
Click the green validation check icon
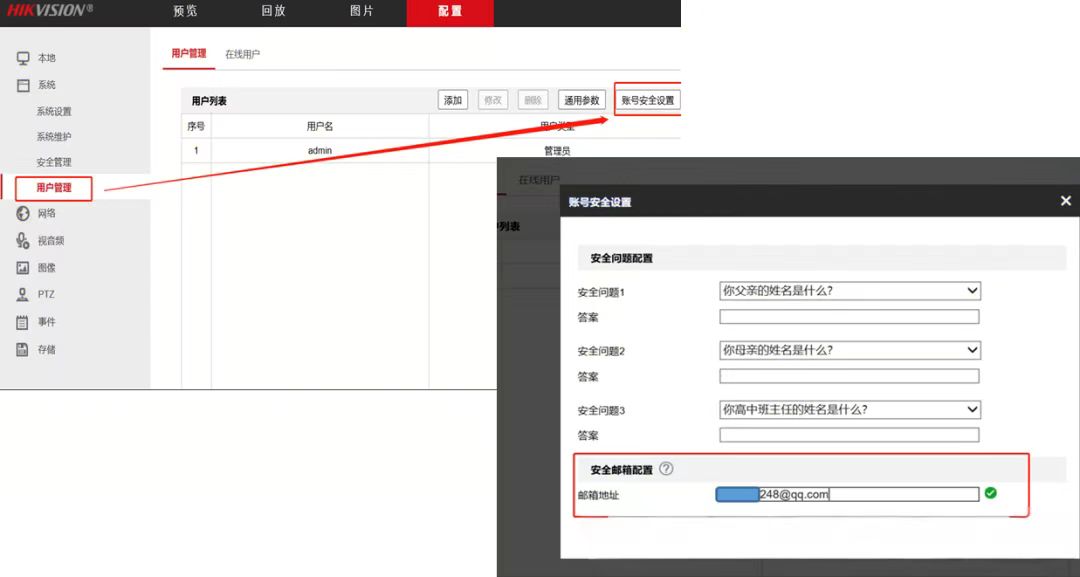click(x=990, y=493)
